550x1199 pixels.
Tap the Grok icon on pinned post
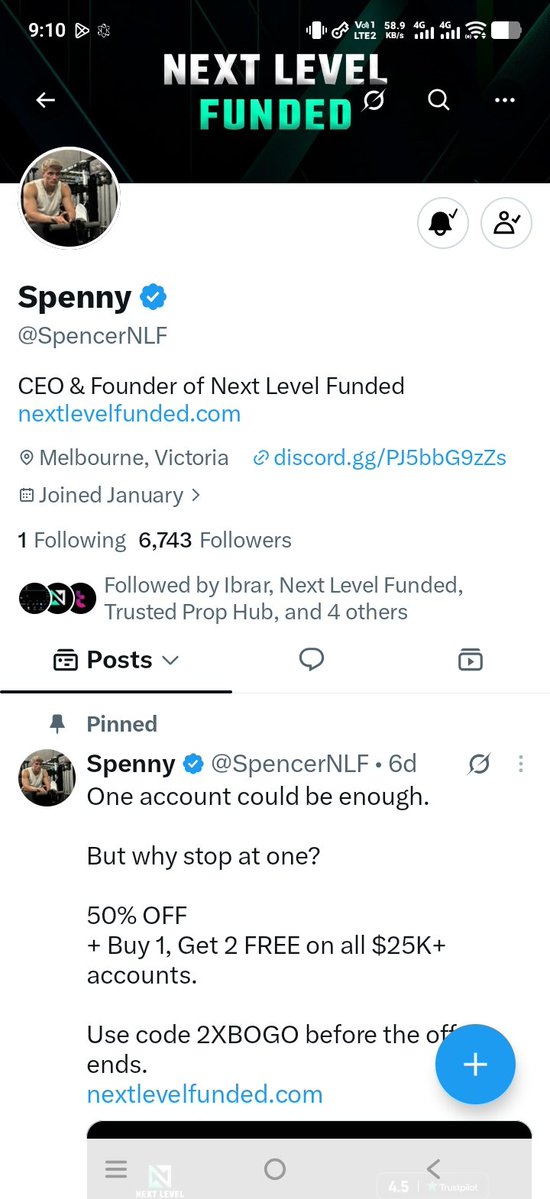479,763
